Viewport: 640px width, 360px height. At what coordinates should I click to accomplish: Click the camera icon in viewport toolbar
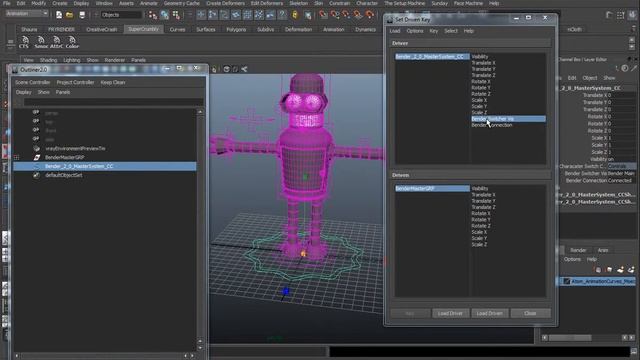[x=227, y=69]
